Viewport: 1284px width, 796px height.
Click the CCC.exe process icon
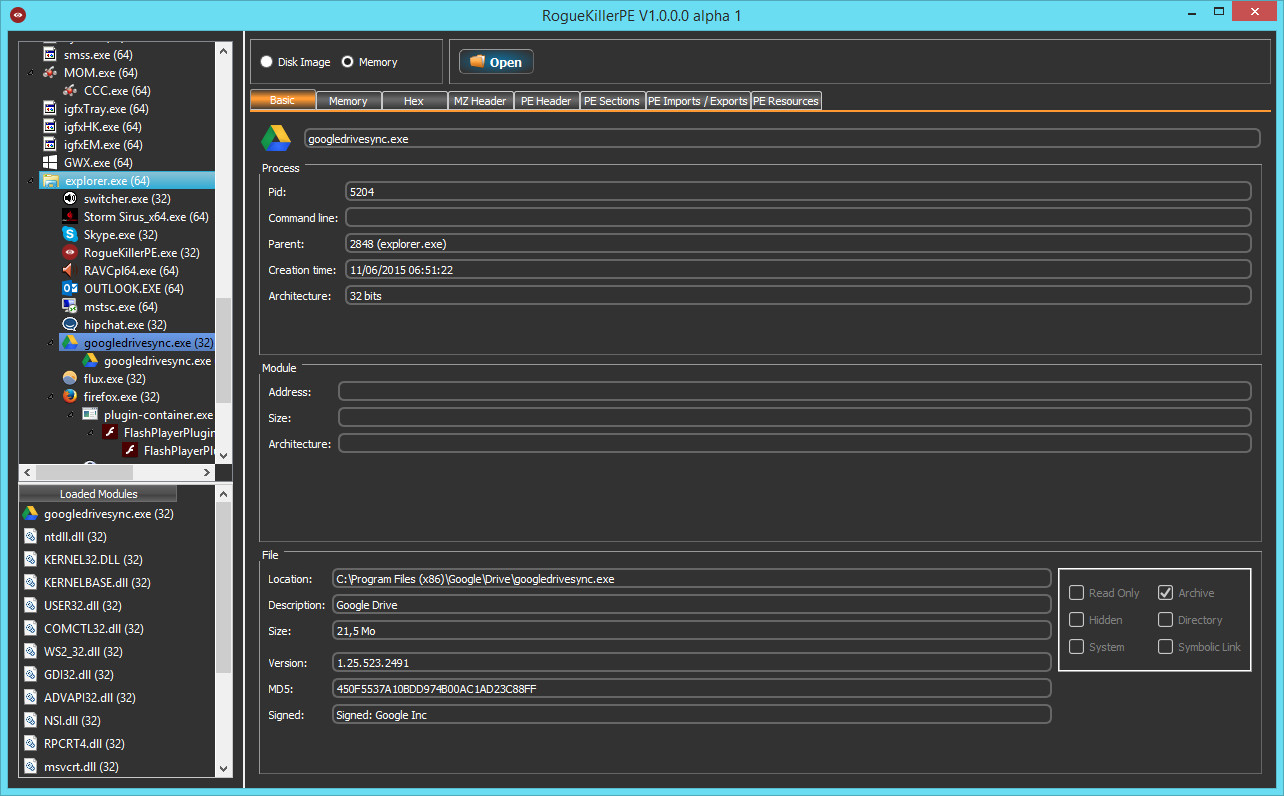(70, 90)
